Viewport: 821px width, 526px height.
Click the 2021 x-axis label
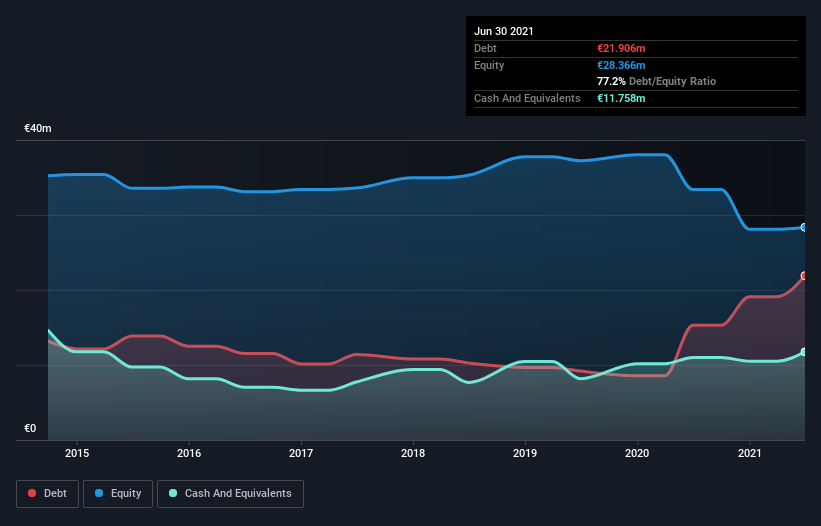pos(748,453)
